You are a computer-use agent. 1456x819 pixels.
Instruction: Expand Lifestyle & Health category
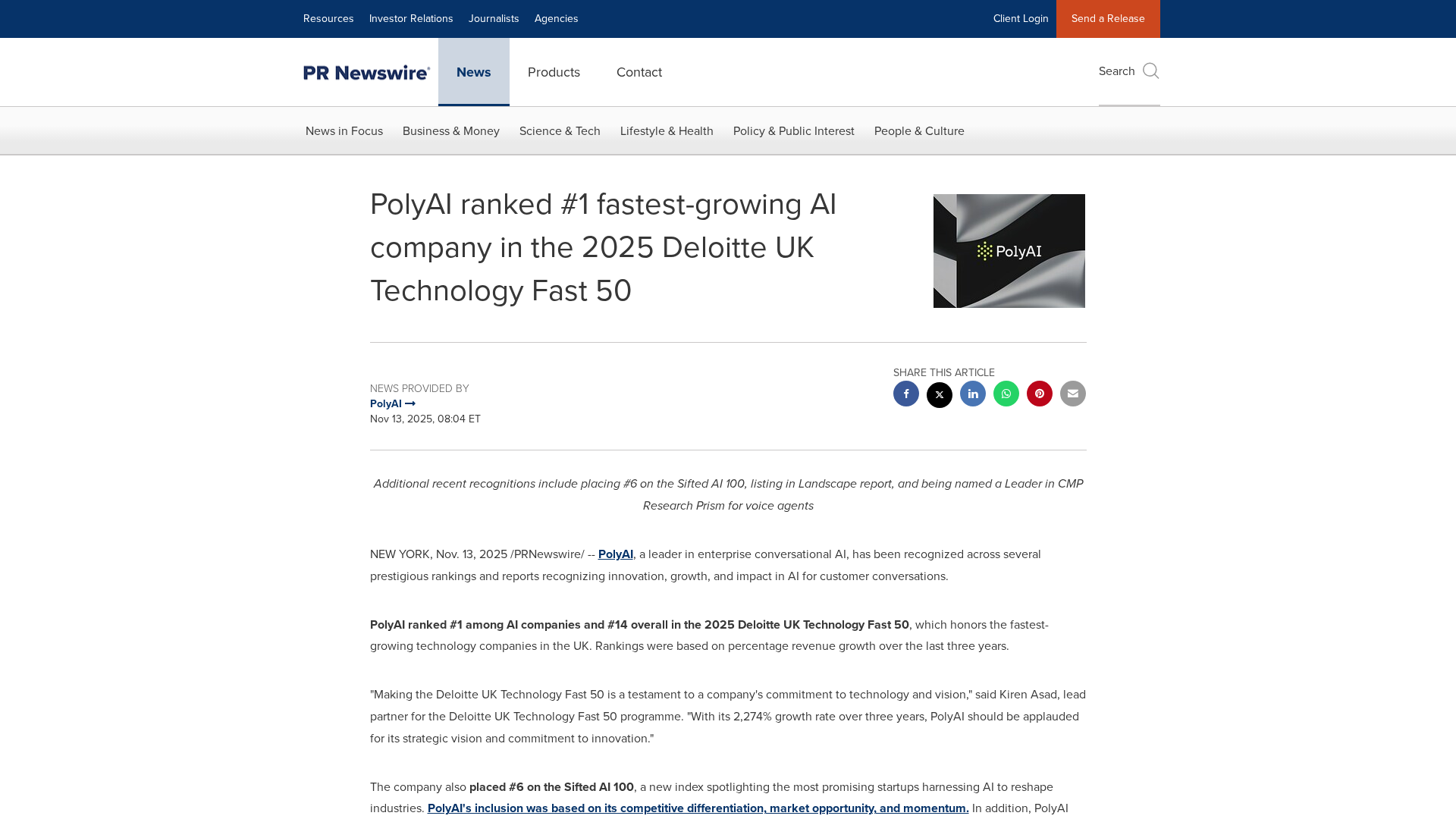(x=666, y=131)
